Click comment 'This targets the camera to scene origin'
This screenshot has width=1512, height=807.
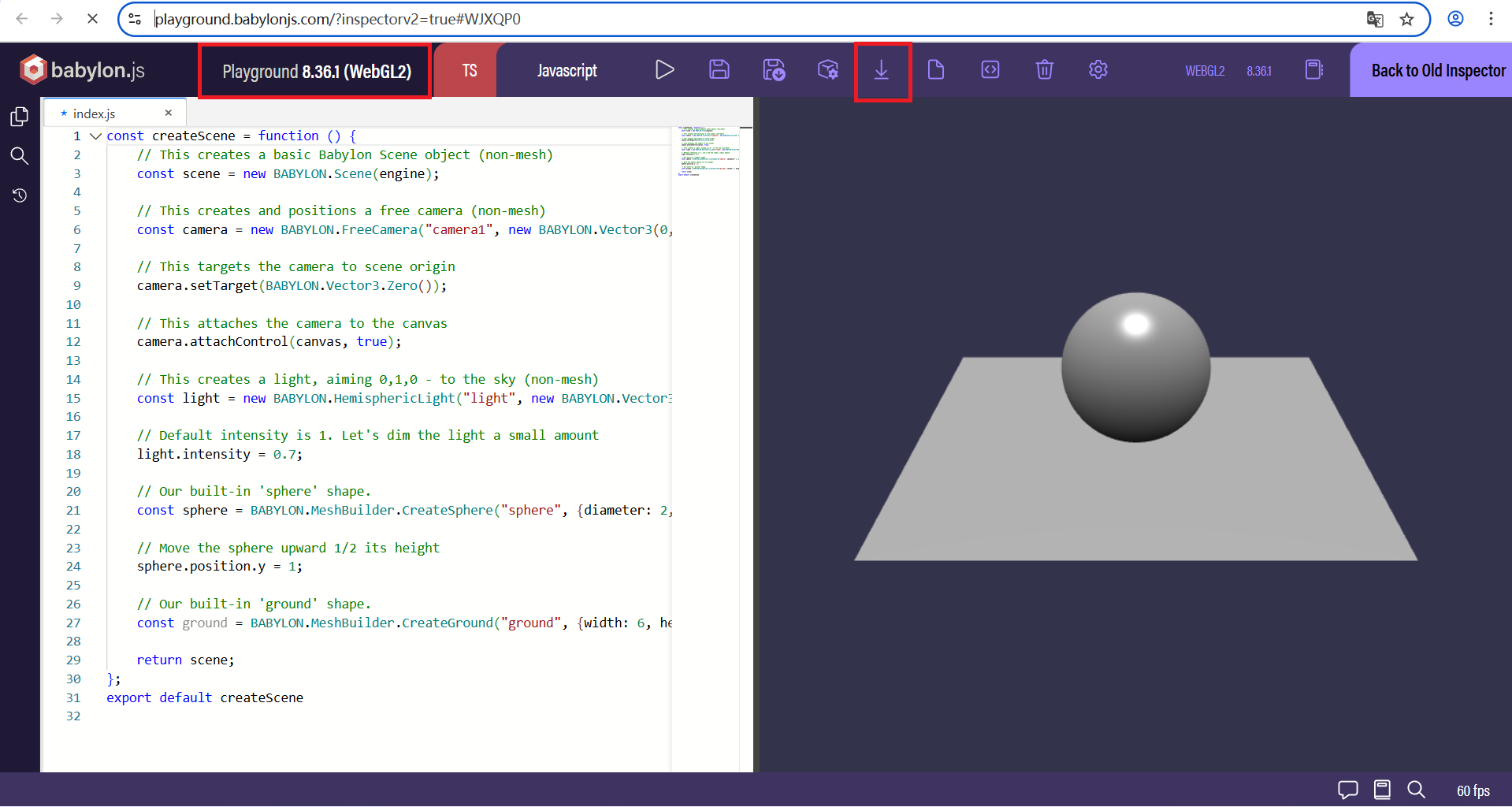pos(296,267)
